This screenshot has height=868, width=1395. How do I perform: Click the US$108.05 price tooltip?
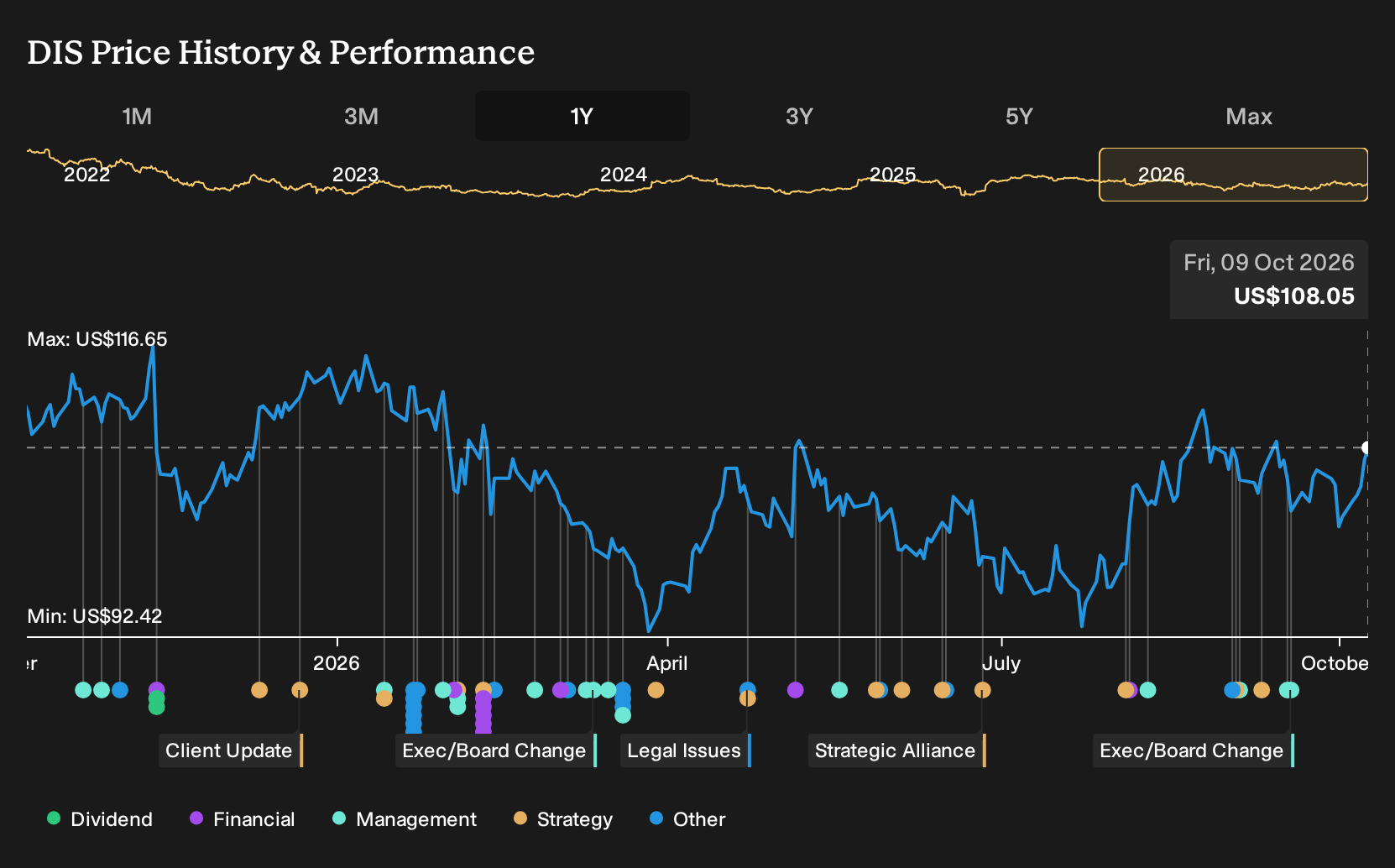[x=1269, y=280]
